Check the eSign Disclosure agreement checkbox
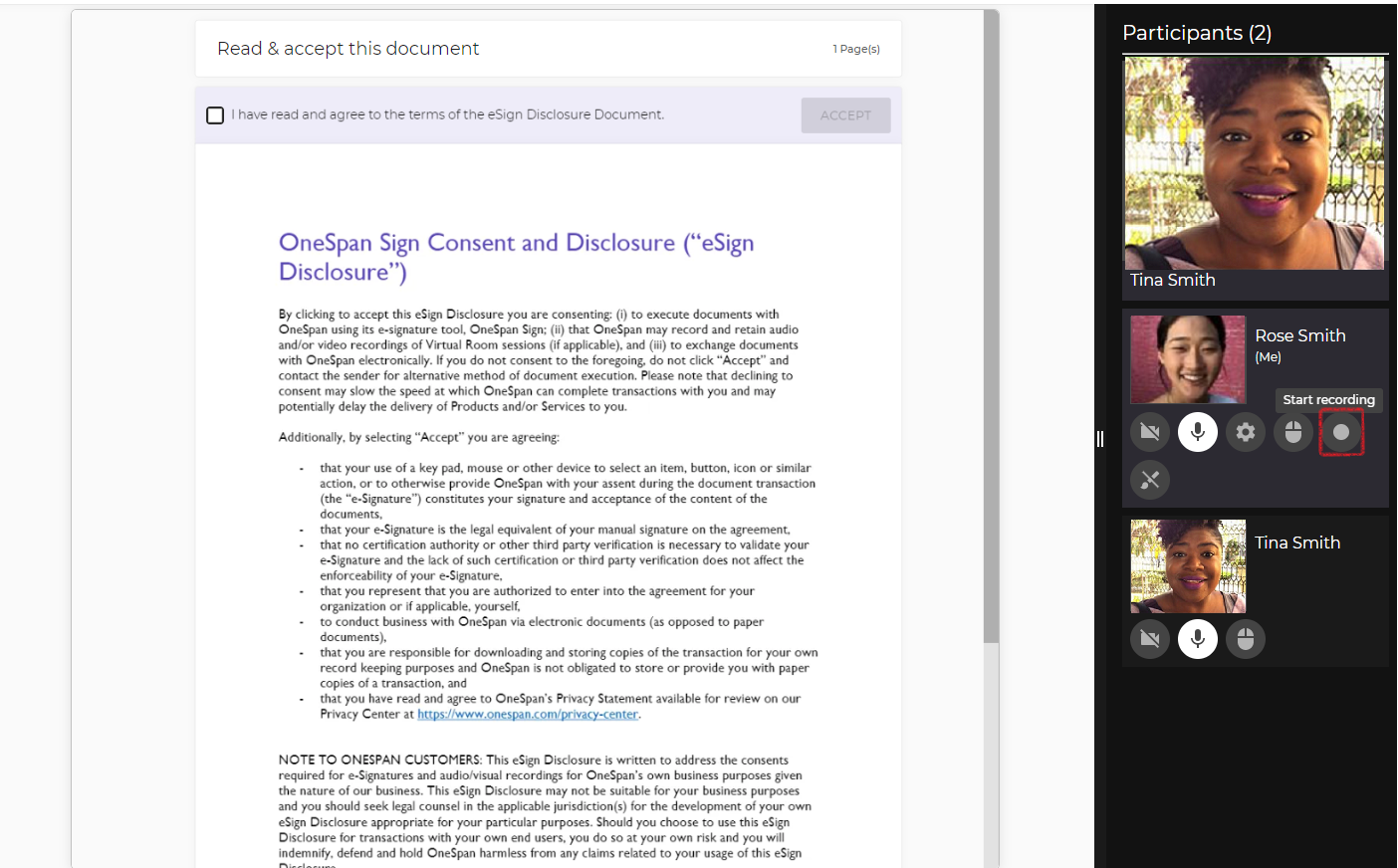This screenshot has height=868, width=1398. 215,115
